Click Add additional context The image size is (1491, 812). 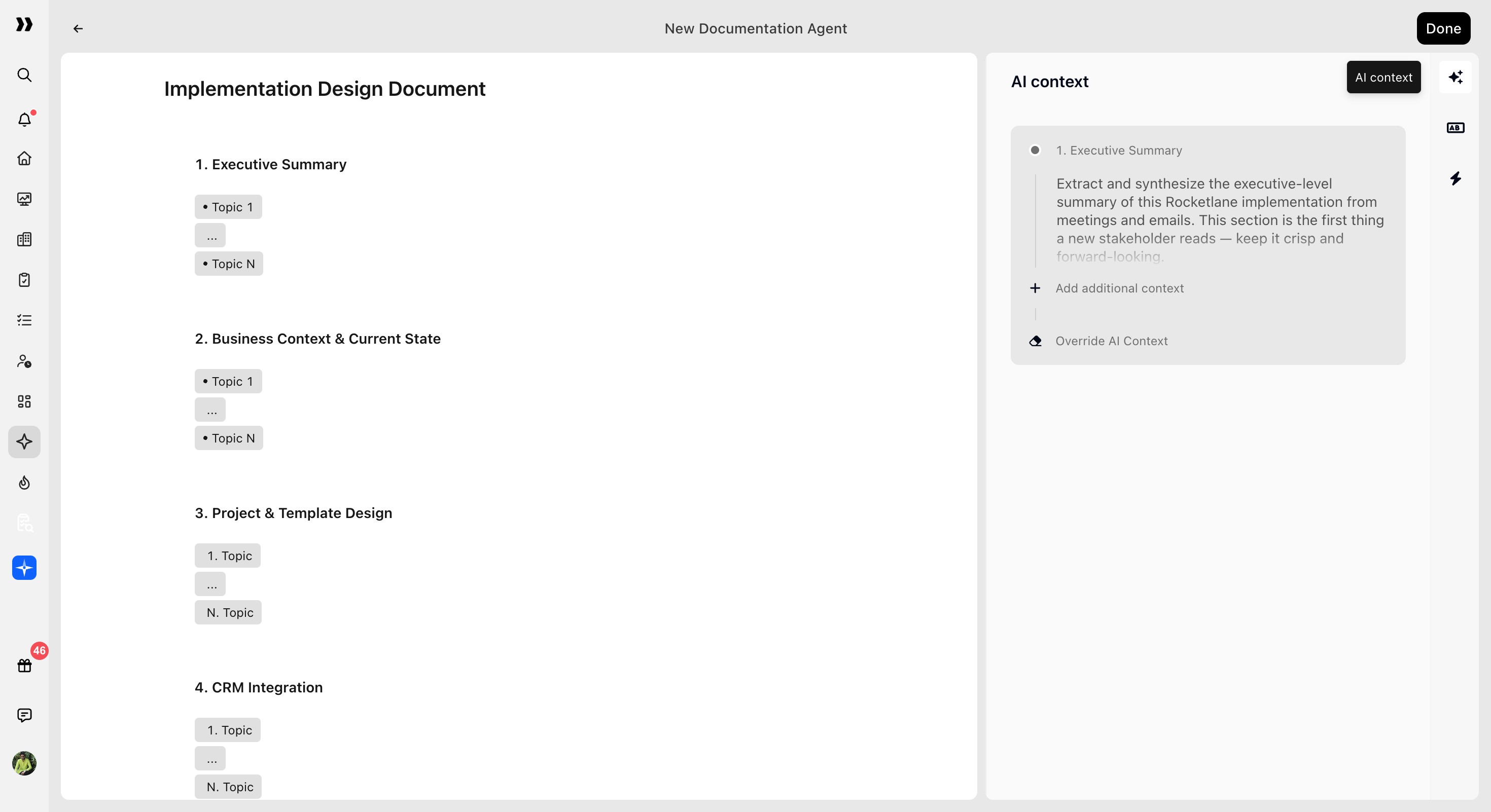point(1119,288)
